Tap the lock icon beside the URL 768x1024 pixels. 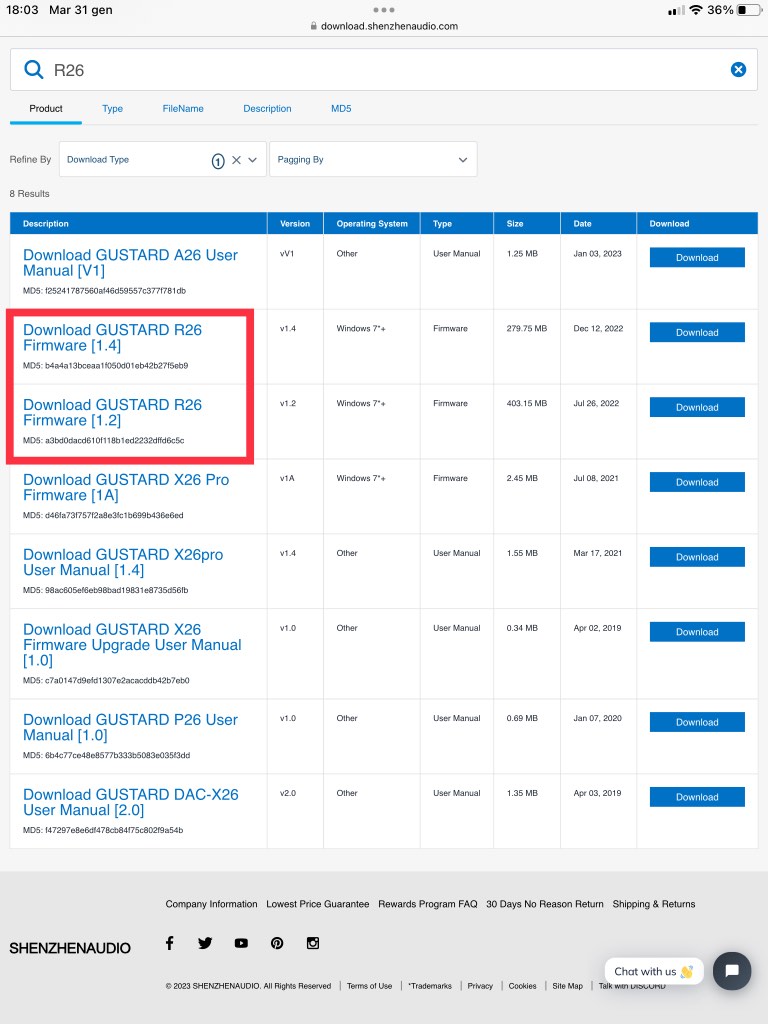[313, 26]
